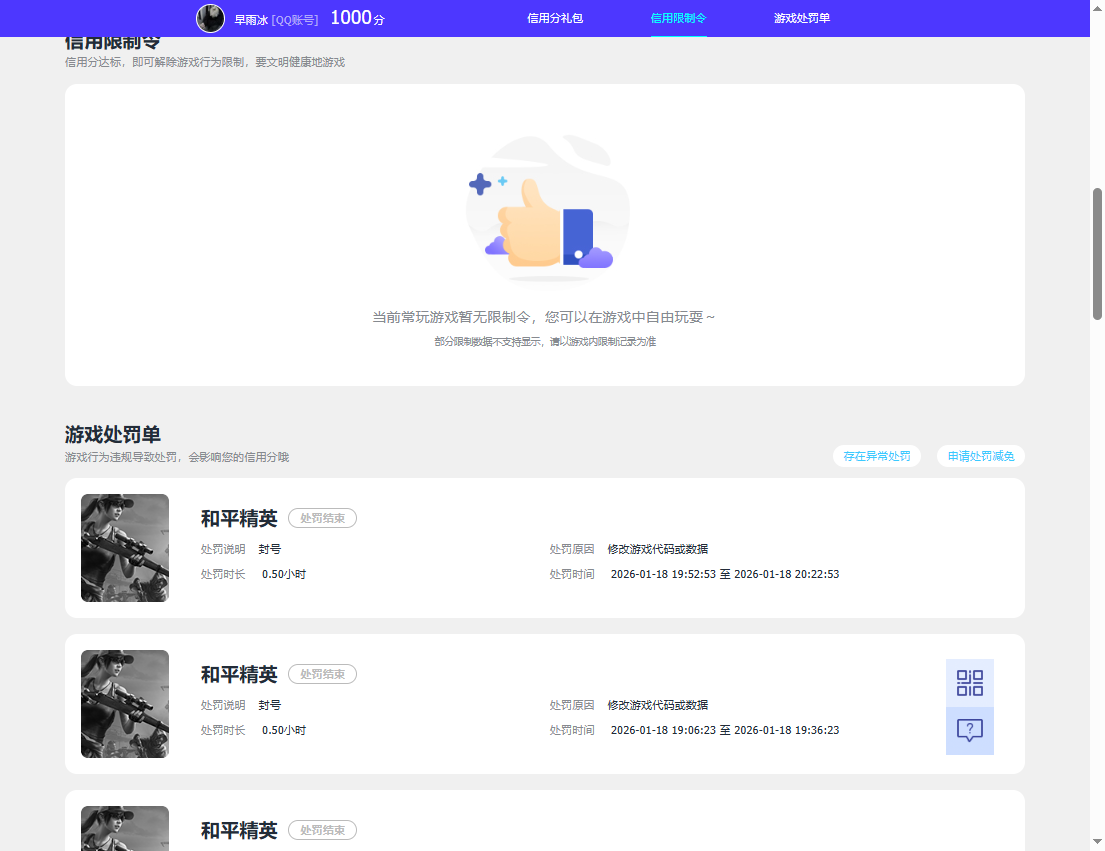Open the help question bubble icon

point(970,731)
